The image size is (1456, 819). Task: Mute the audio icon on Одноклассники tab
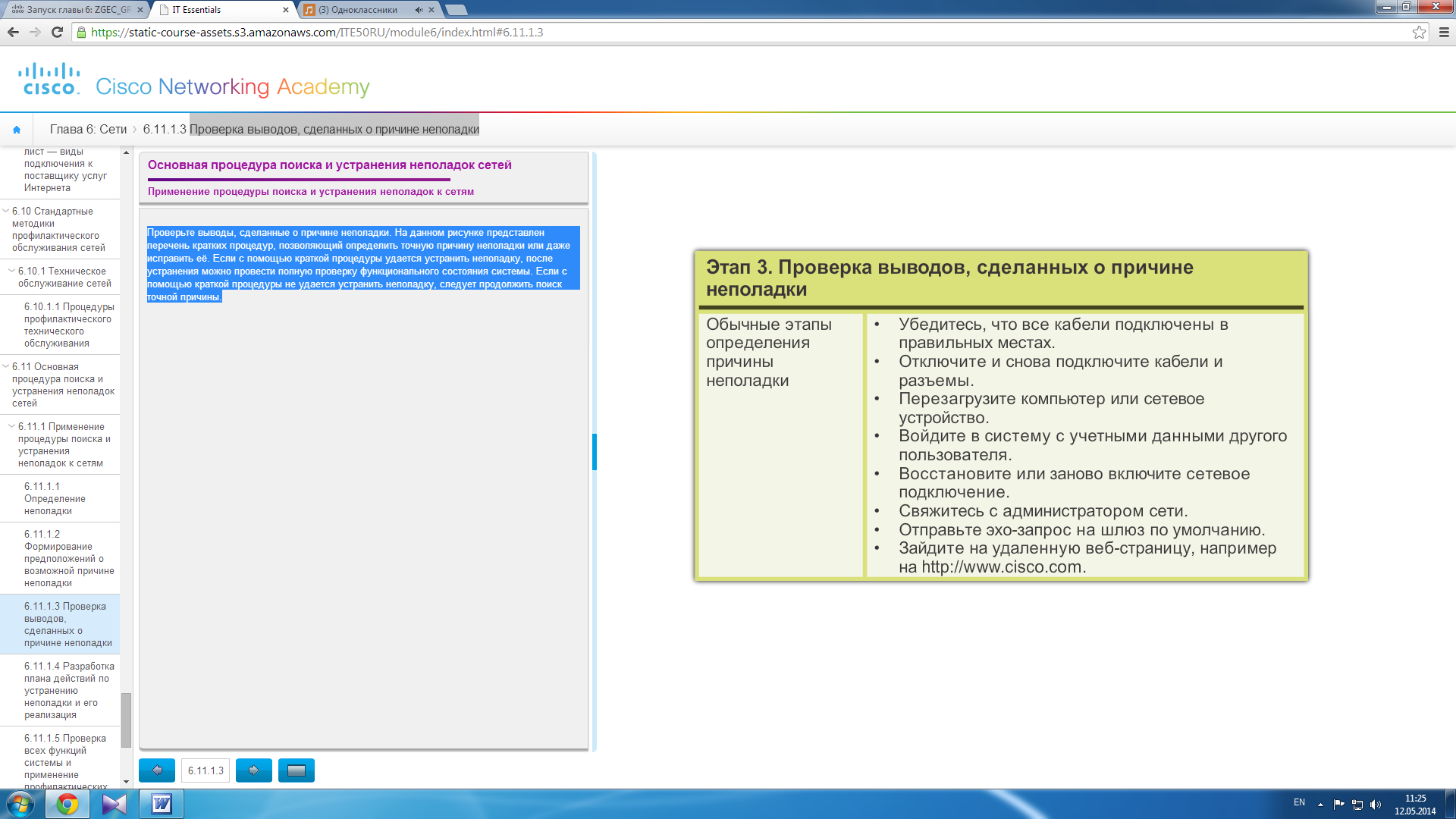point(419,10)
